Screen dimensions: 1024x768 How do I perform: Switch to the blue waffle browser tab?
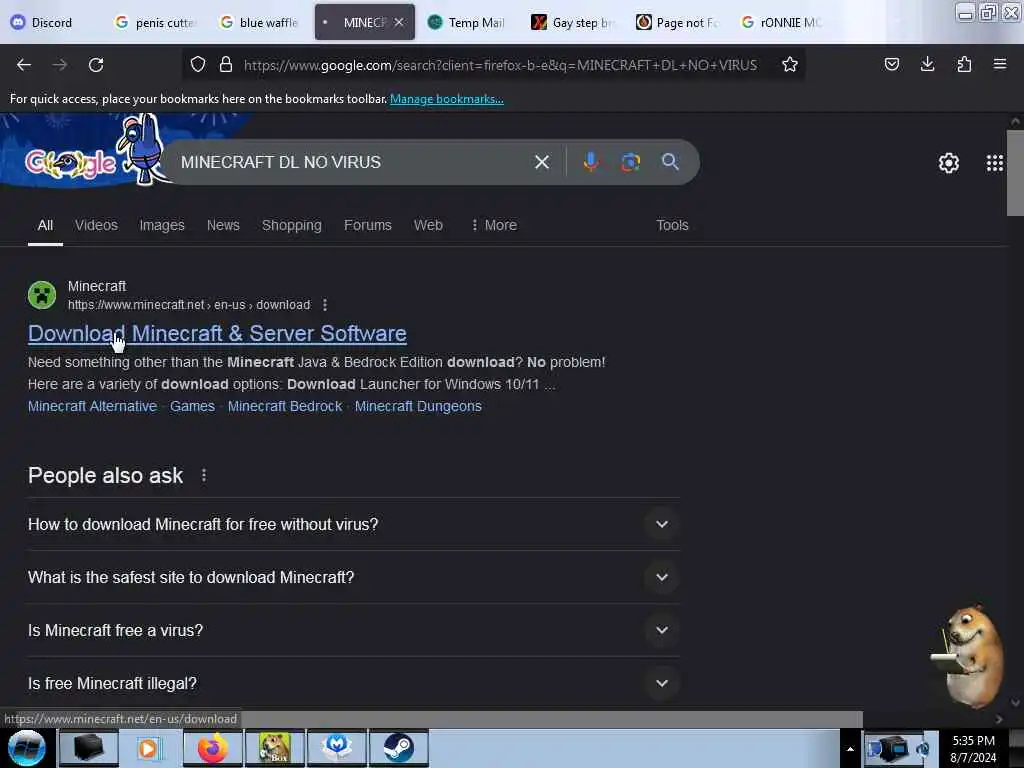[260, 22]
